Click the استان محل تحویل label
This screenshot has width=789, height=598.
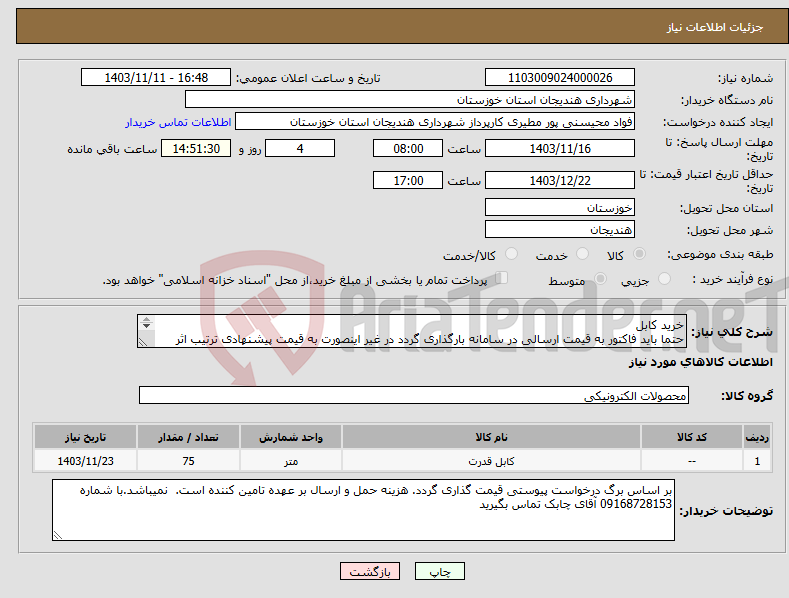pyautogui.click(x=726, y=208)
